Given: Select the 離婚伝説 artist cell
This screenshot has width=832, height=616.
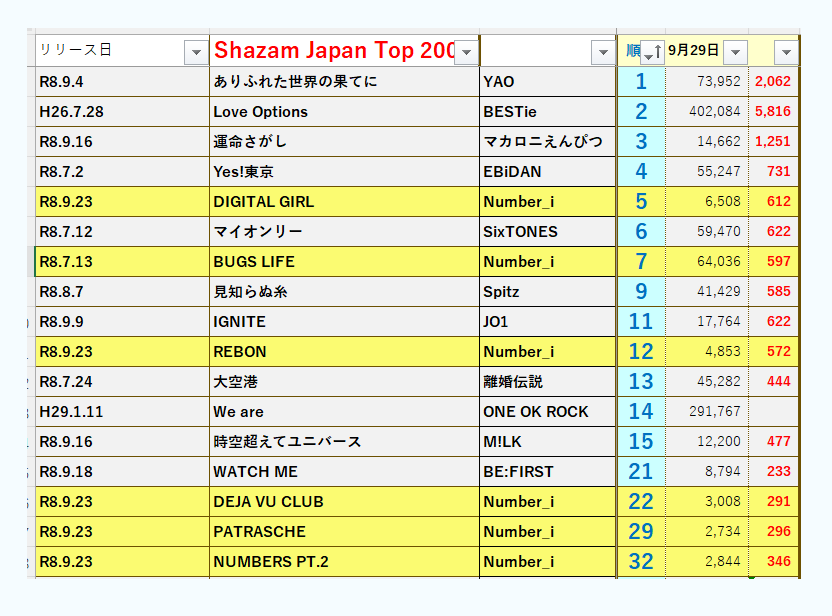Looking at the screenshot, I should coord(548,381).
